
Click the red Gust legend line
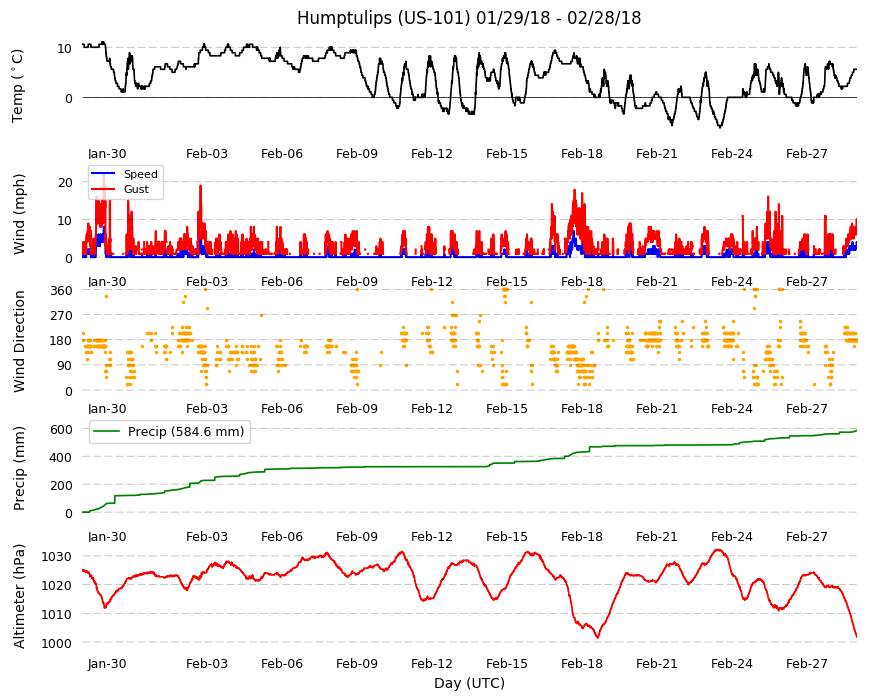click(x=103, y=190)
